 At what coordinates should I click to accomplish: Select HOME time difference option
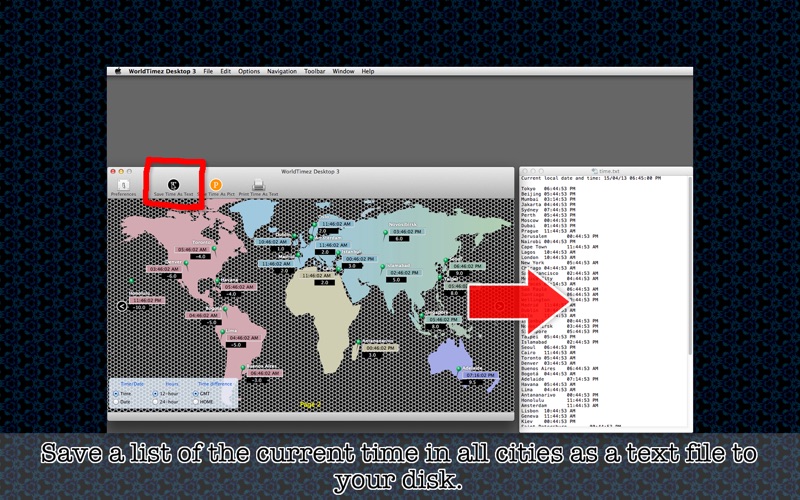[195, 402]
